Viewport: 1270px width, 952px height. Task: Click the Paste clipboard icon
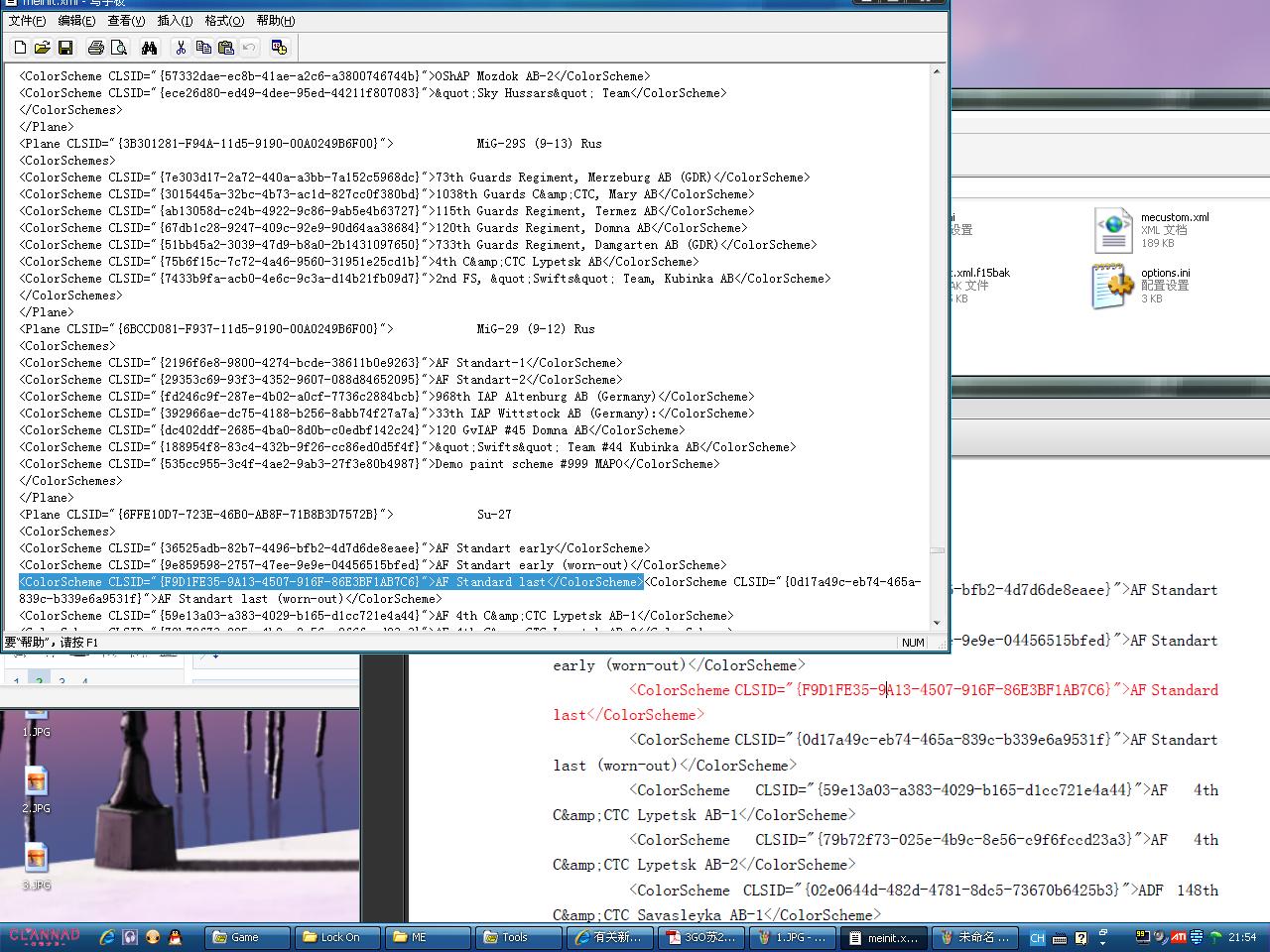click(x=226, y=47)
